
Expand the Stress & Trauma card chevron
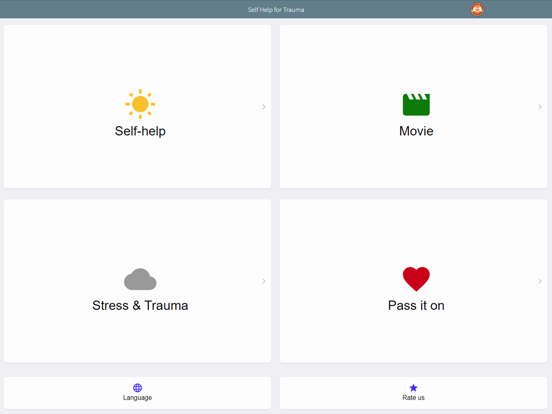(x=264, y=281)
